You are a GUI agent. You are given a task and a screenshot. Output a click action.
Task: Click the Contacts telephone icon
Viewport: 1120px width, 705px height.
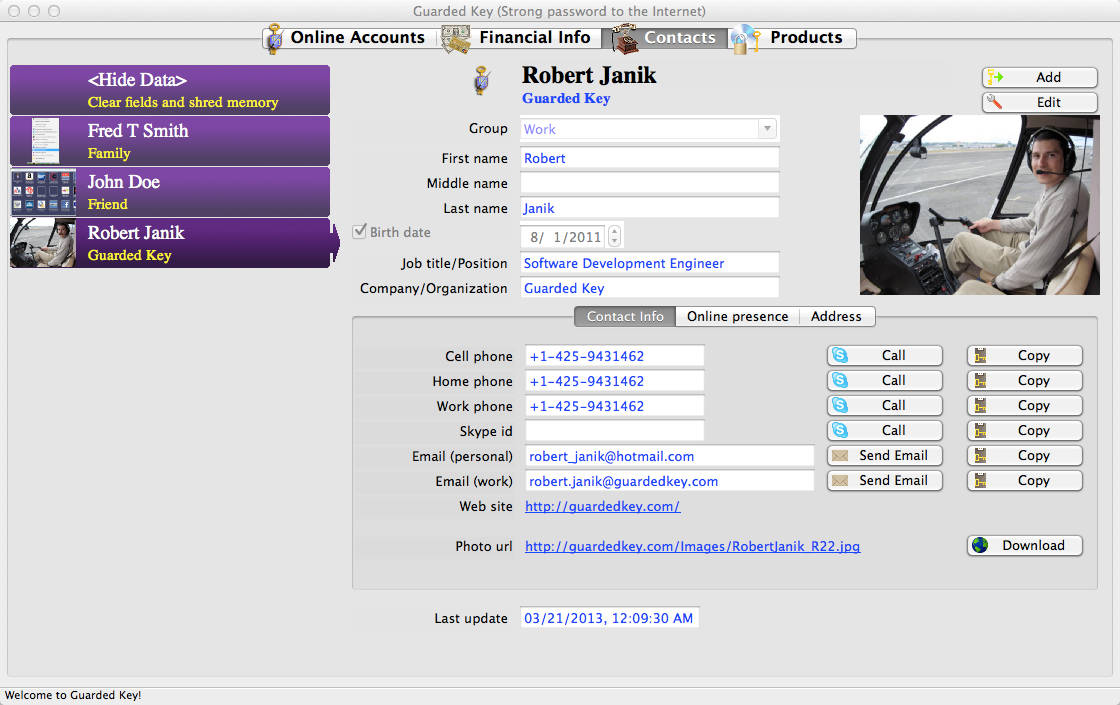pyautogui.click(x=624, y=39)
